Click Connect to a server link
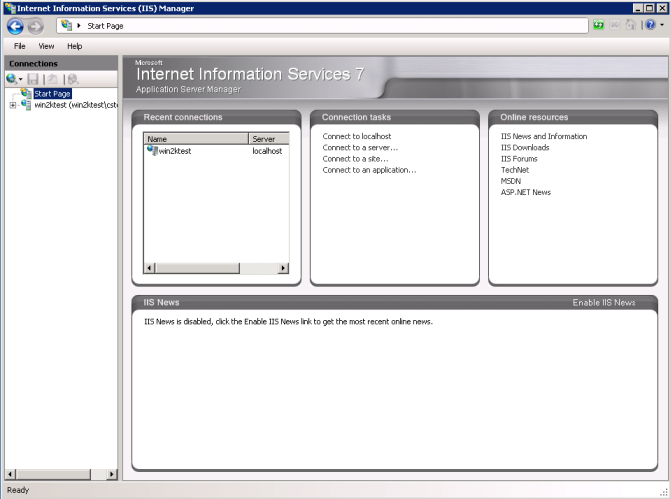 tap(360, 148)
